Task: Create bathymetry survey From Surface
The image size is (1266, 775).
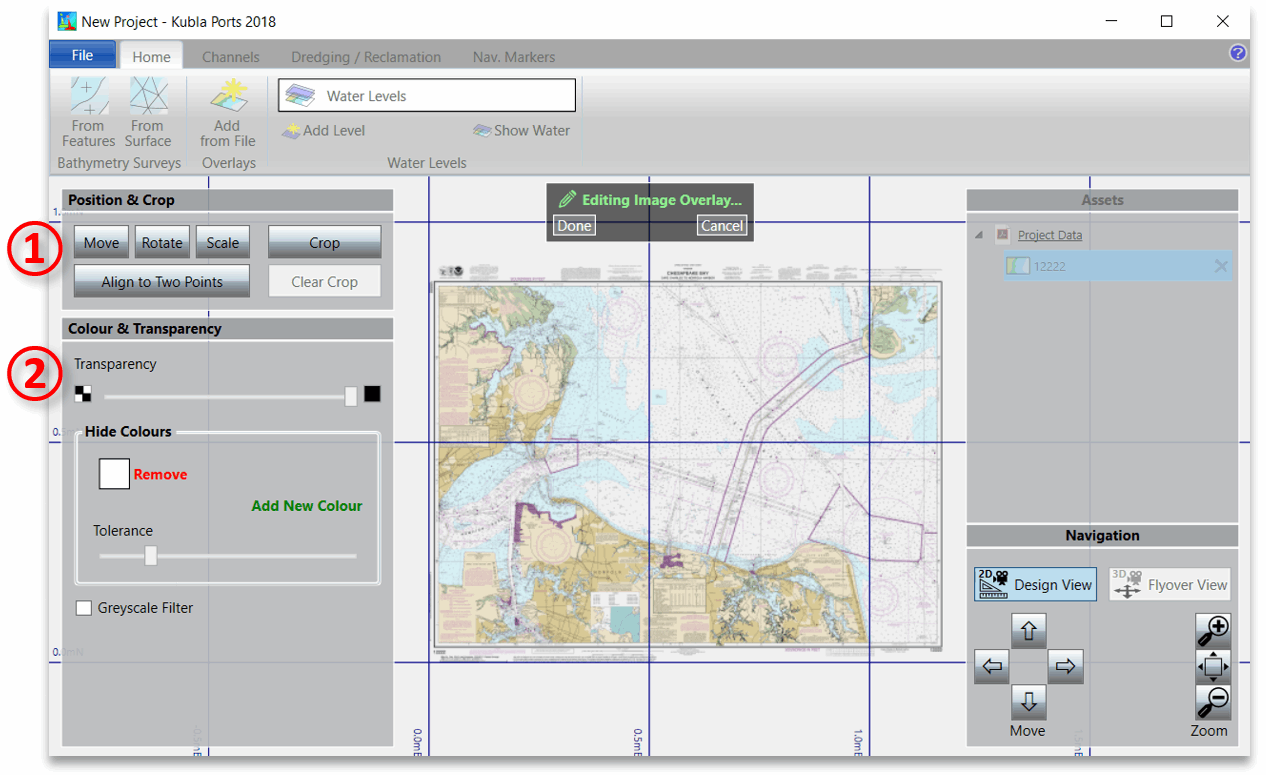Action: click(148, 112)
